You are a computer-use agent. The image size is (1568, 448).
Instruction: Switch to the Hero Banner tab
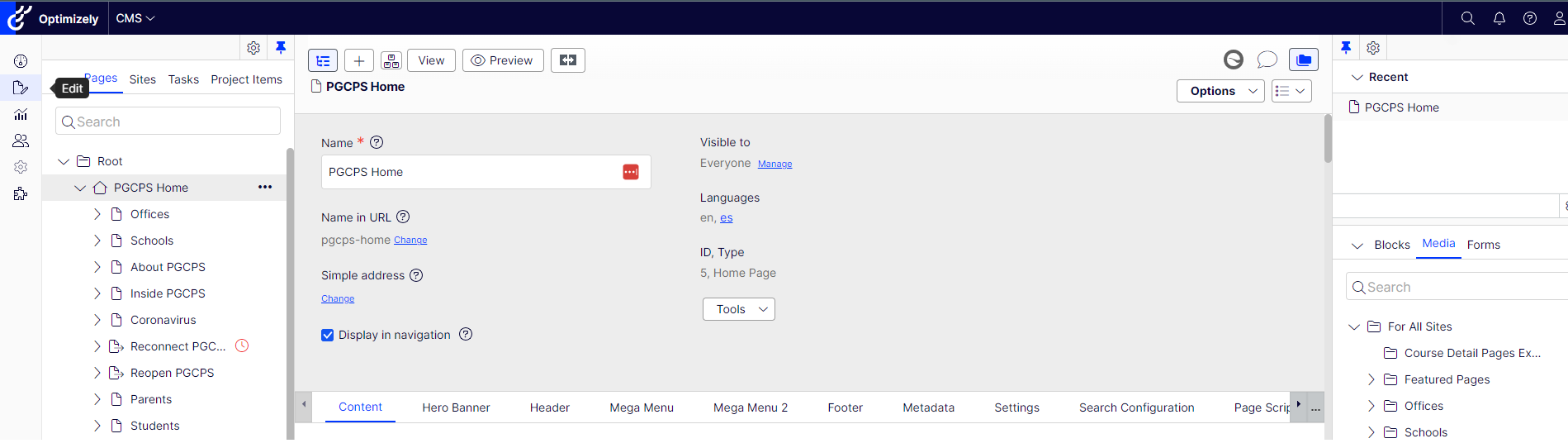click(x=456, y=407)
